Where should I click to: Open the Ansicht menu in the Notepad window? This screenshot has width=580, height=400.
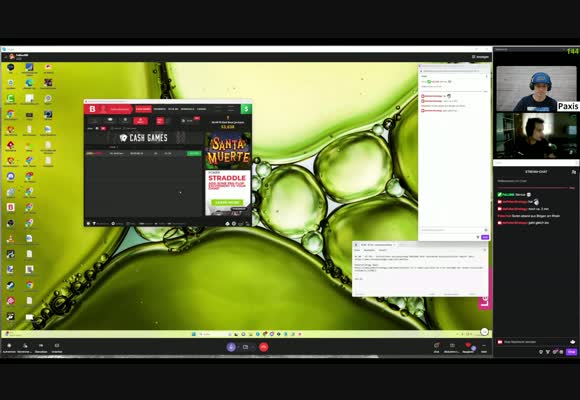pos(382,251)
